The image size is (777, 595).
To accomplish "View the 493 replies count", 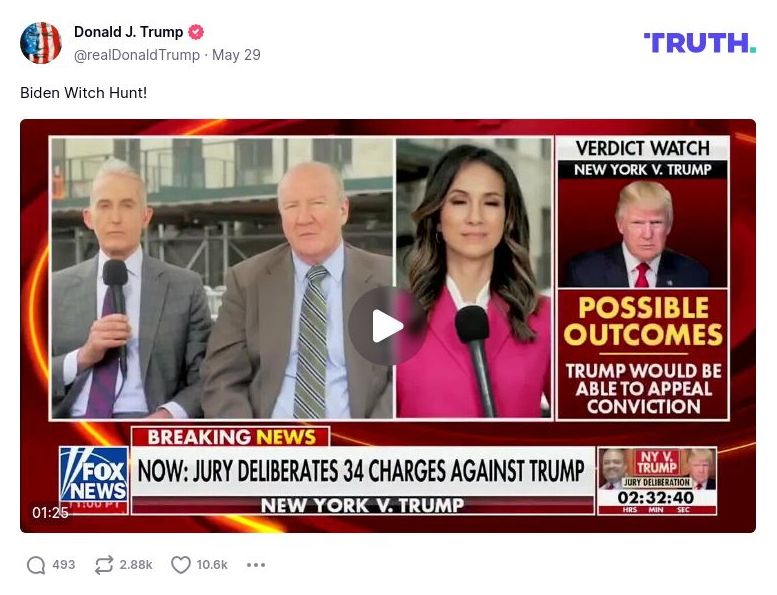I will click(x=64, y=565).
